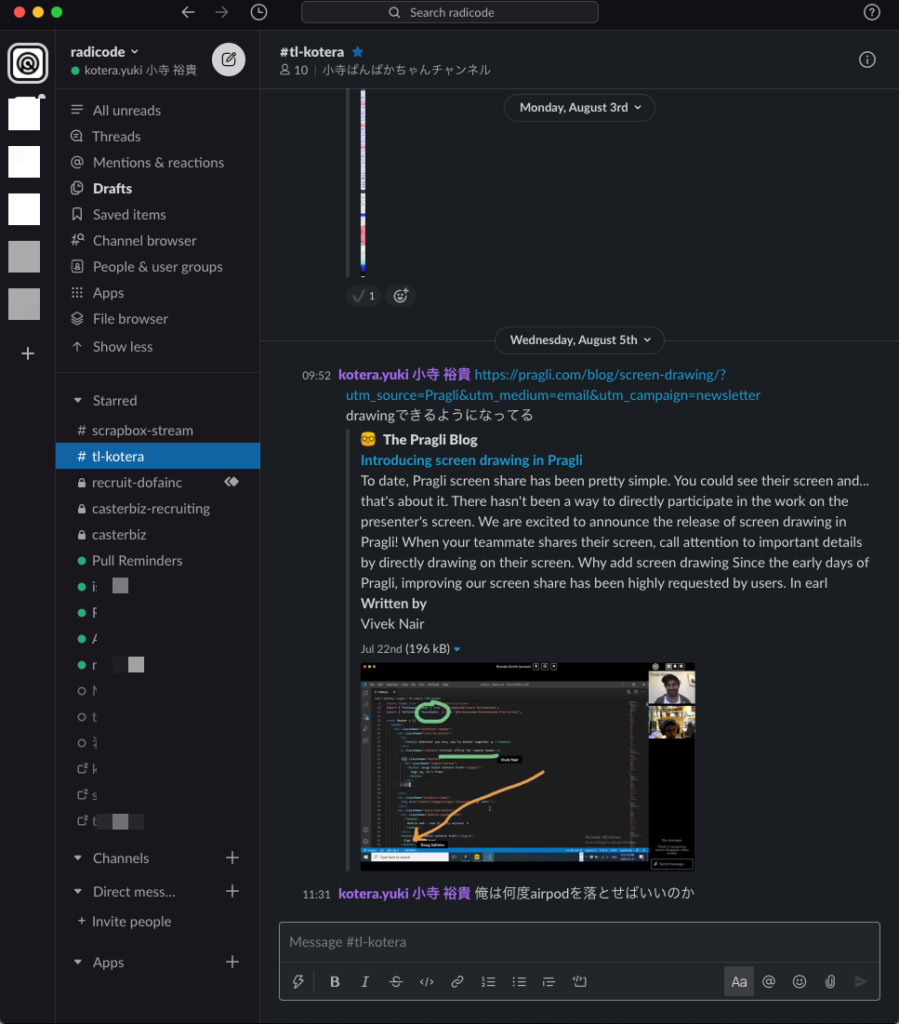Add a channel with the plus icon
This screenshot has height=1024, width=899.
coord(232,857)
